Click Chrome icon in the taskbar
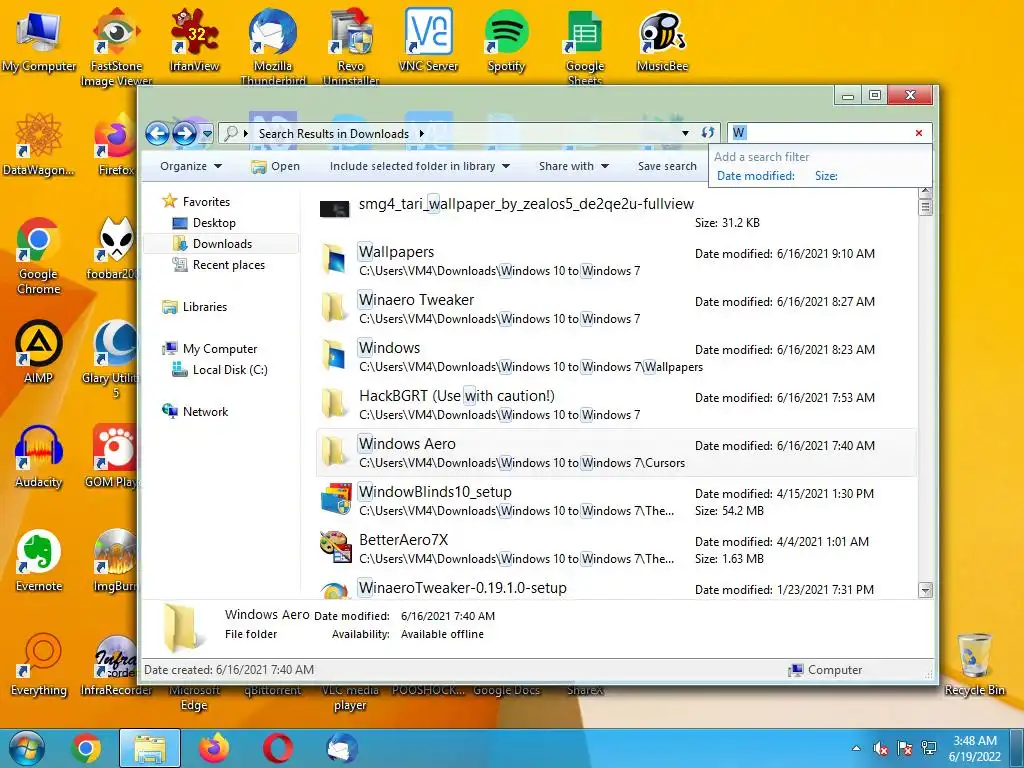Screen dimensions: 1024x768 86,748
